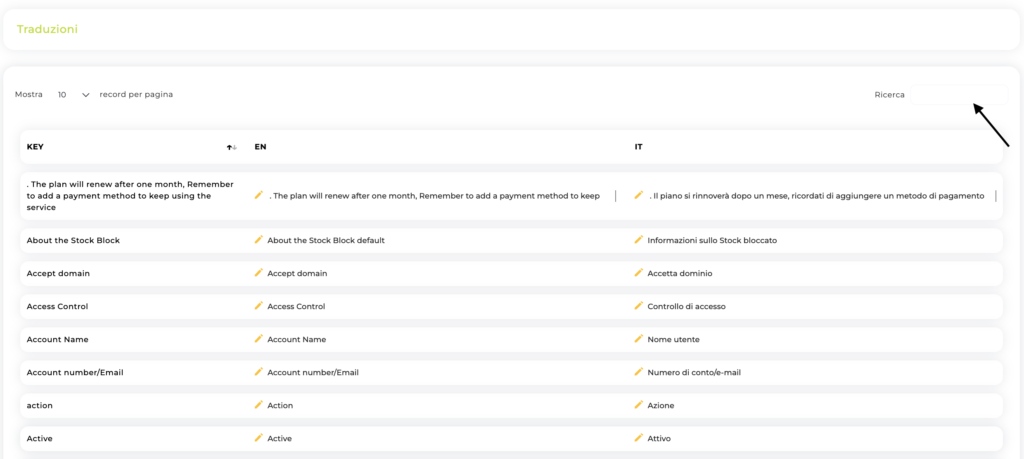The width and height of the screenshot is (1024, 459).
Task: Click pencil icon next to English 'Active'
Action: [259, 438]
